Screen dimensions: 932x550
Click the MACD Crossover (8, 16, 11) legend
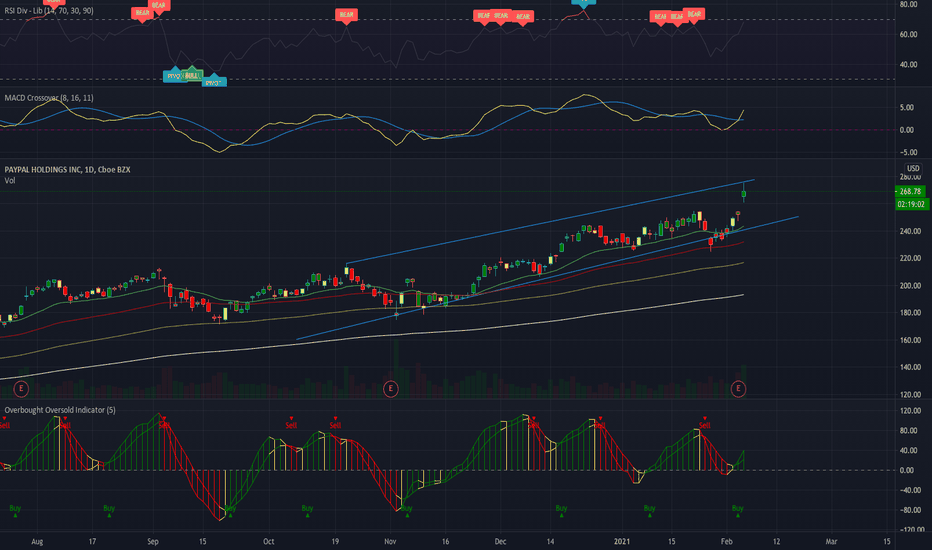tap(49, 98)
